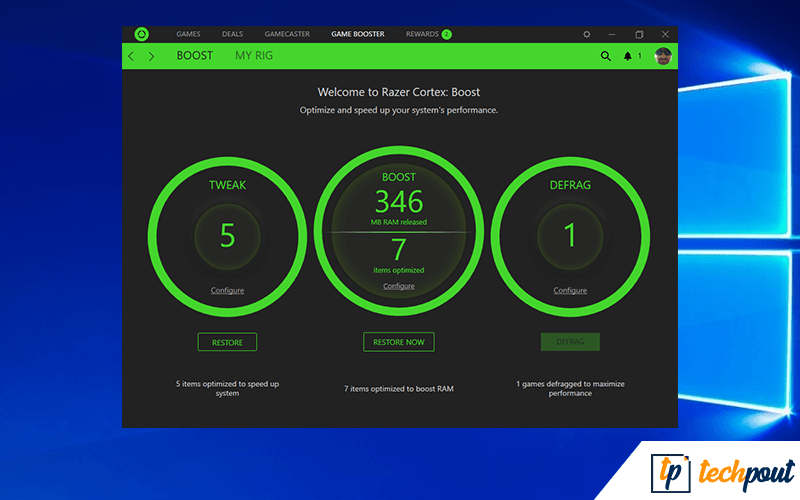Click the Razer Cortex logo icon
The width and height of the screenshot is (800, 500).
coord(141,34)
